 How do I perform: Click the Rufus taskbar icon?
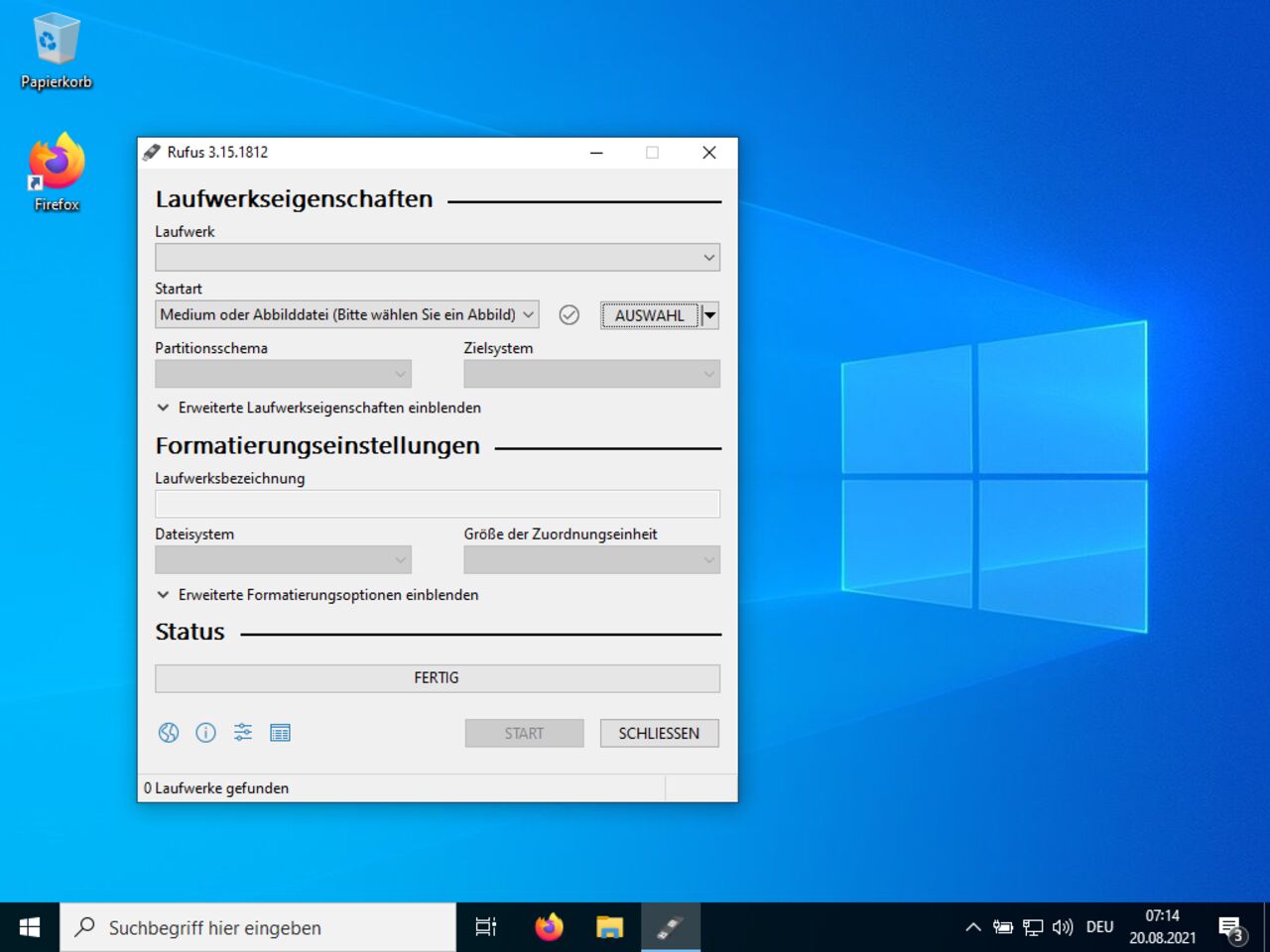(671, 927)
